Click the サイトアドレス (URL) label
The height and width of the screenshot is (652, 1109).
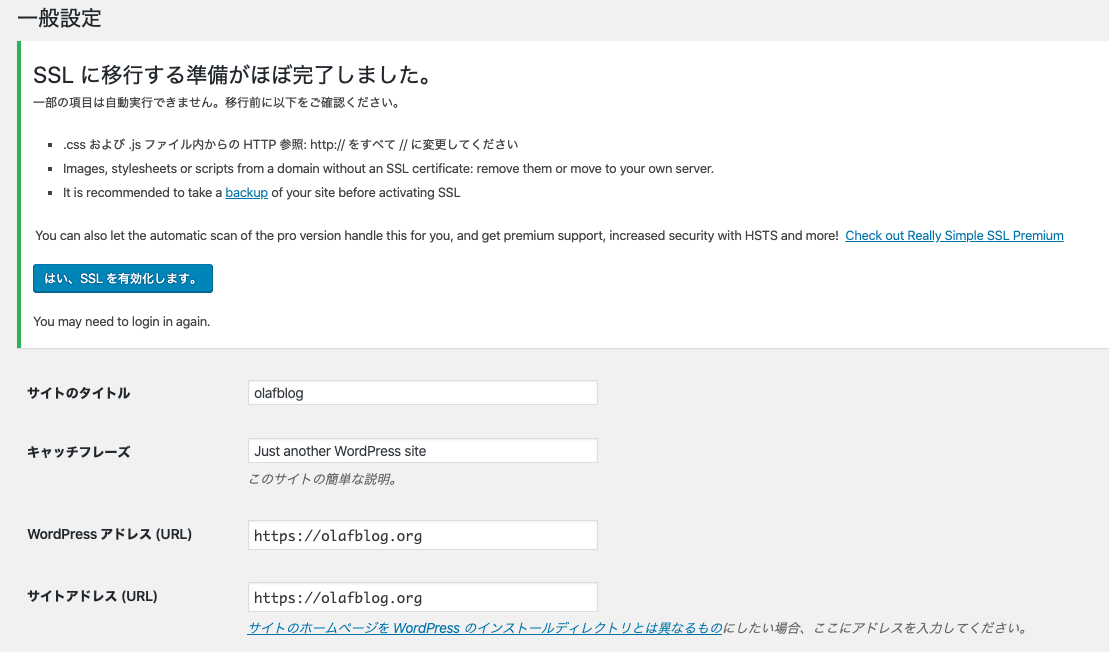(x=92, y=596)
